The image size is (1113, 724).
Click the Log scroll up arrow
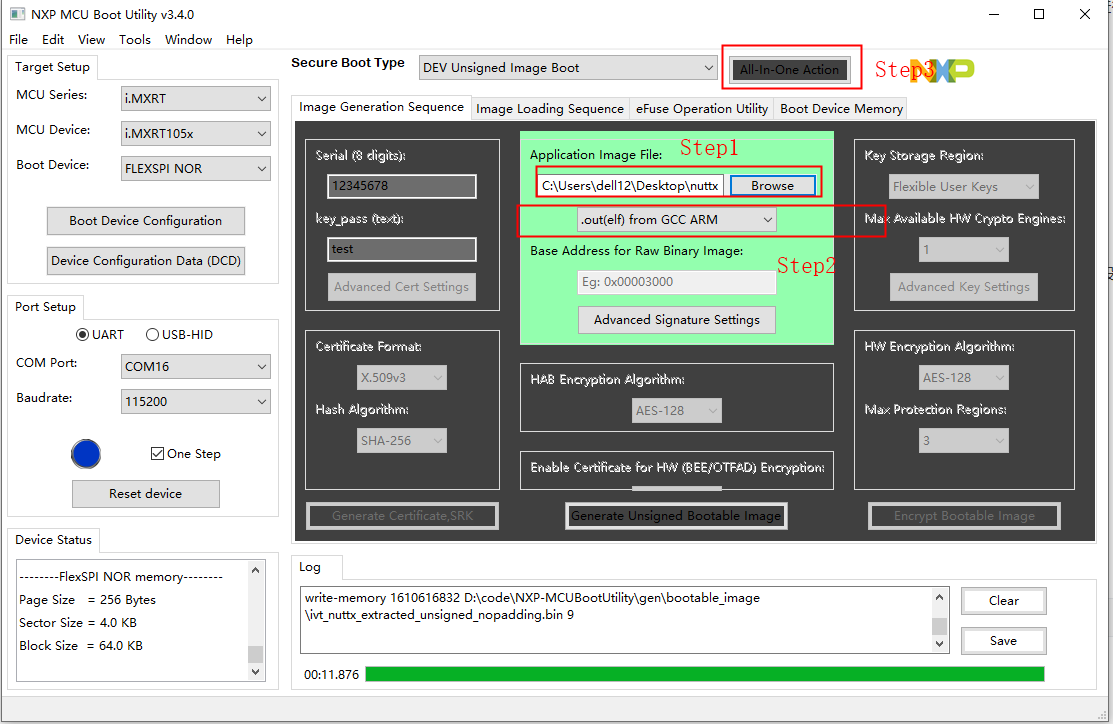(x=939, y=597)
